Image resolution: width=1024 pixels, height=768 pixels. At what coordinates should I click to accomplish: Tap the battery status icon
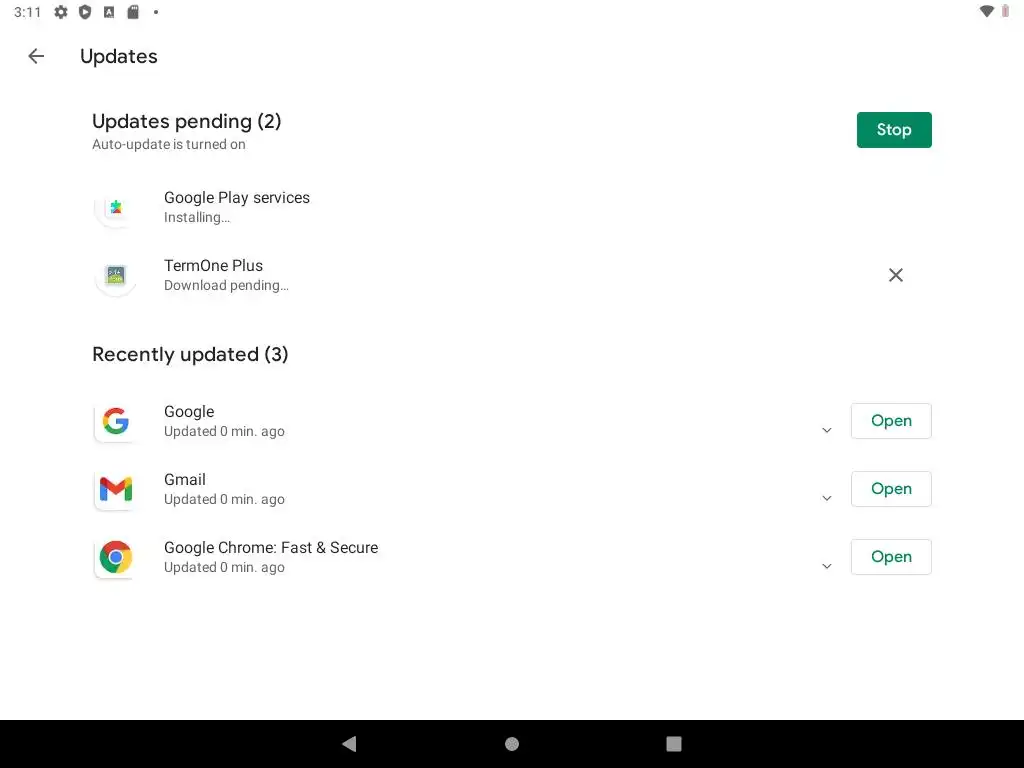1005,11
